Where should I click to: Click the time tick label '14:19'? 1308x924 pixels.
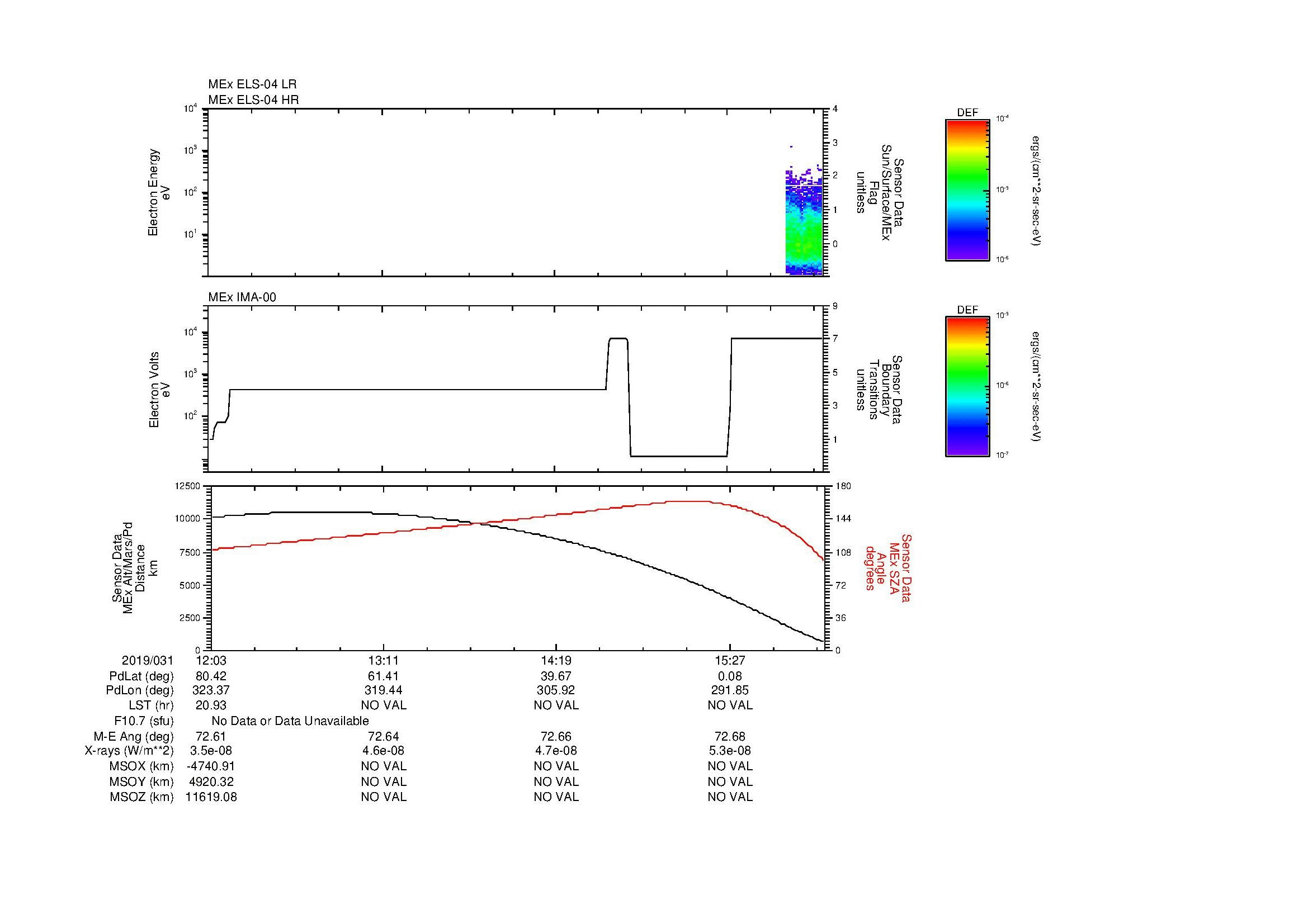coord(556,660)
